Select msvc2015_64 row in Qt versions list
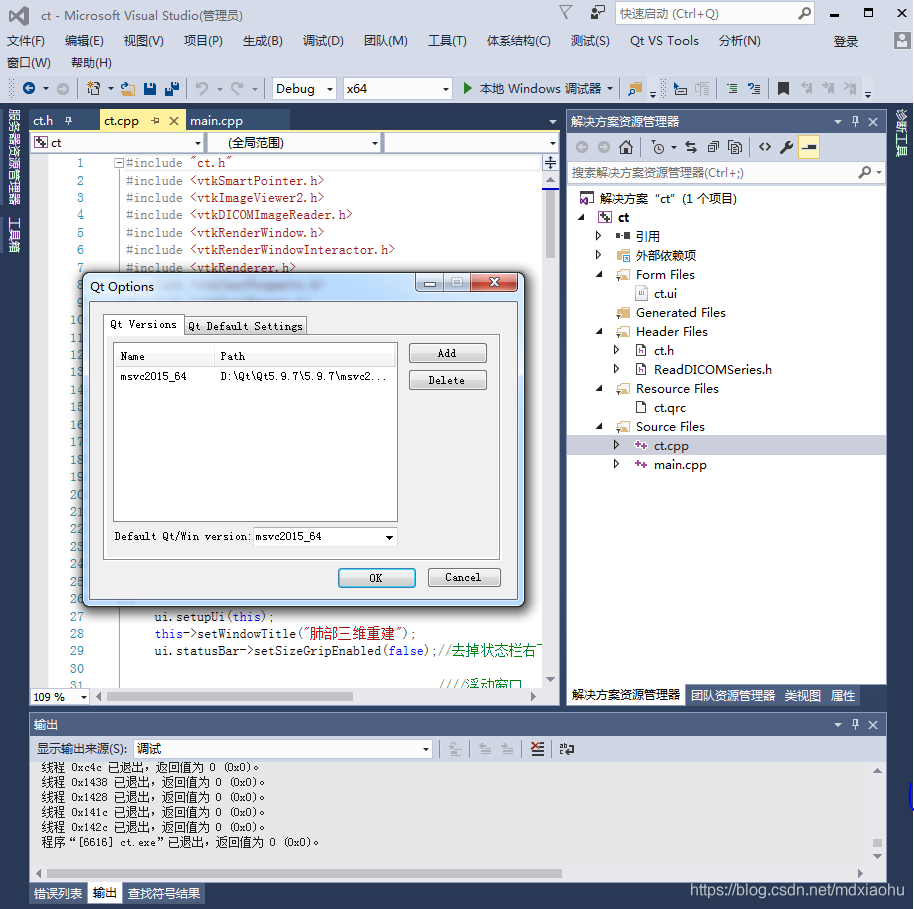The image size is (914, 909). point(255,377)
